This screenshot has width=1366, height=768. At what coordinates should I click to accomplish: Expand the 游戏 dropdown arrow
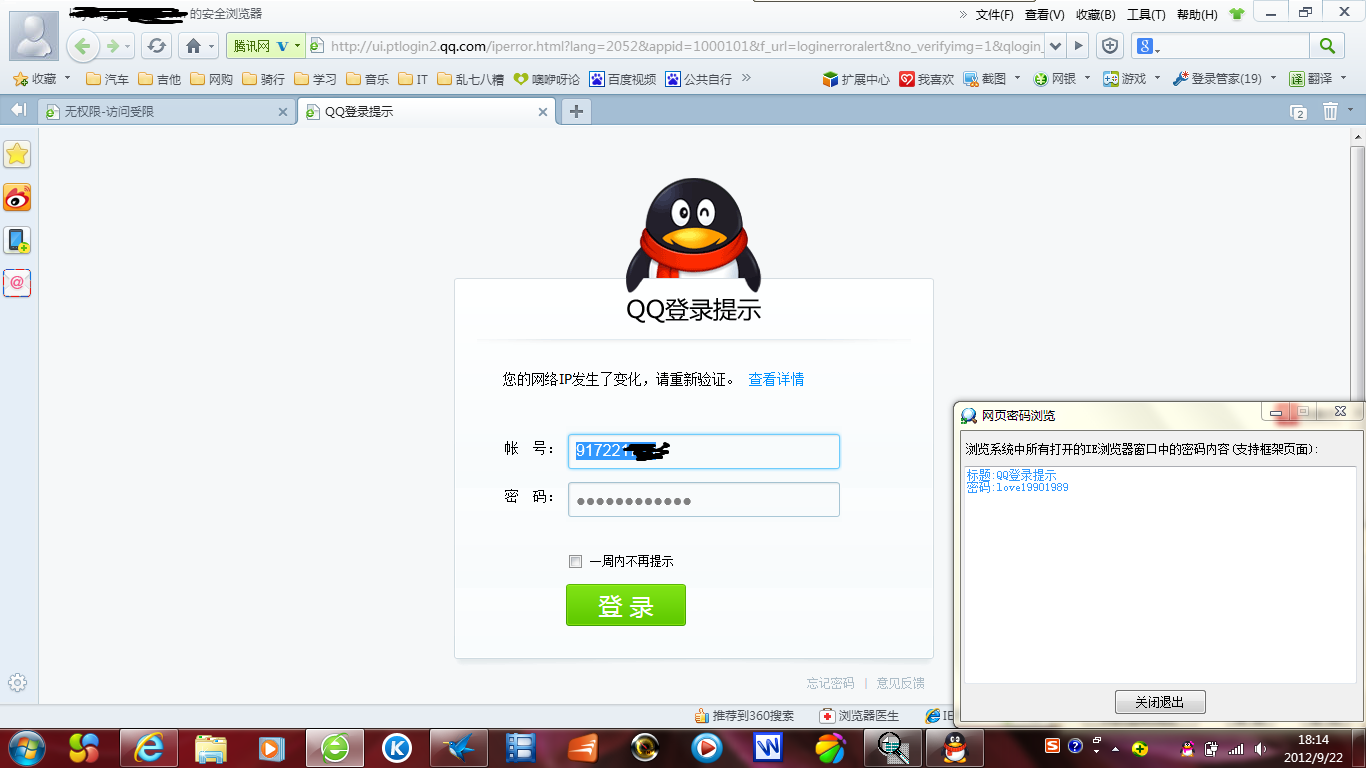(x=1157, y=78)
